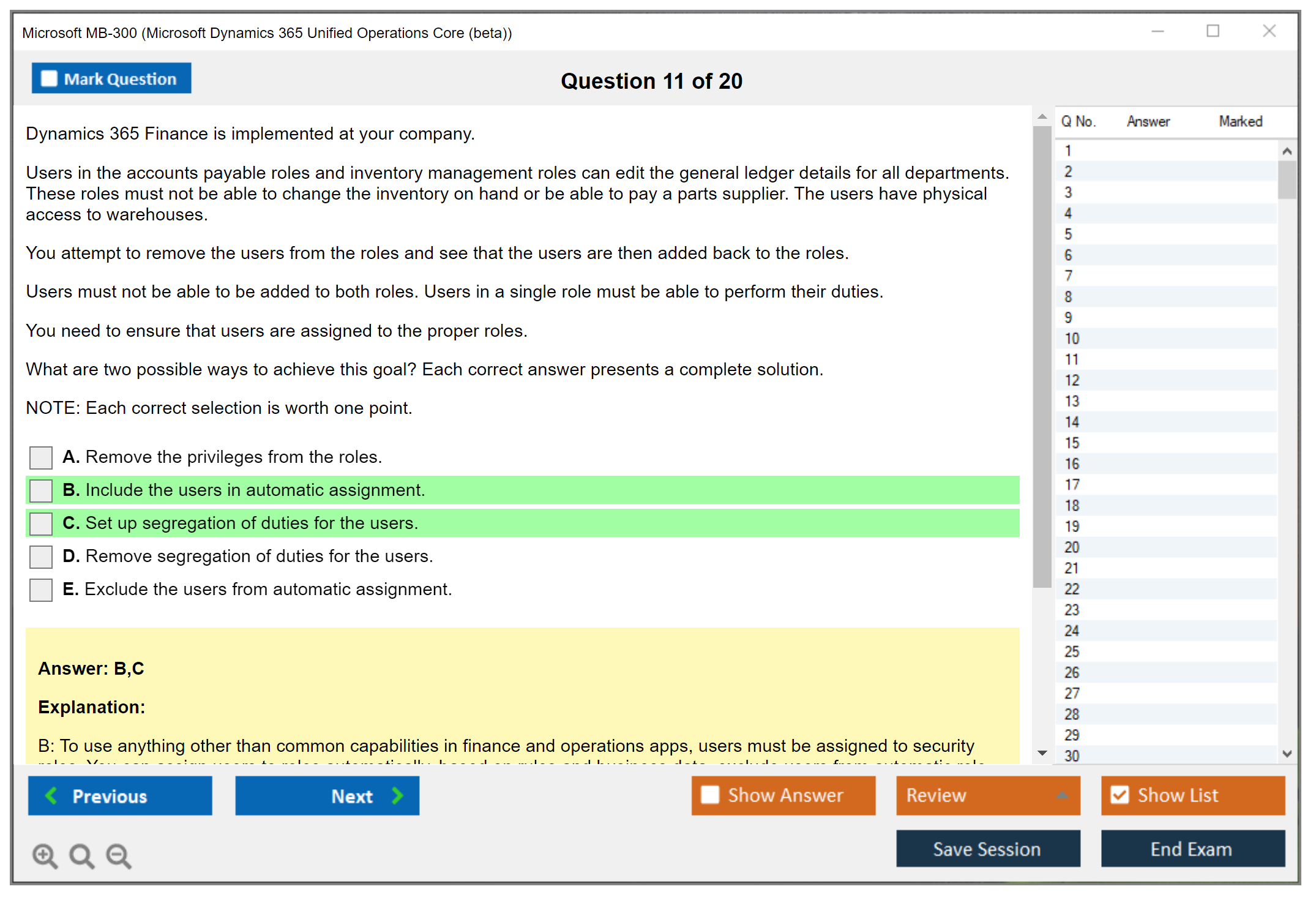The height and width of the screenshot is (900, 1316).
Task: Click the Save Session button
Action: tap(987, 849)
